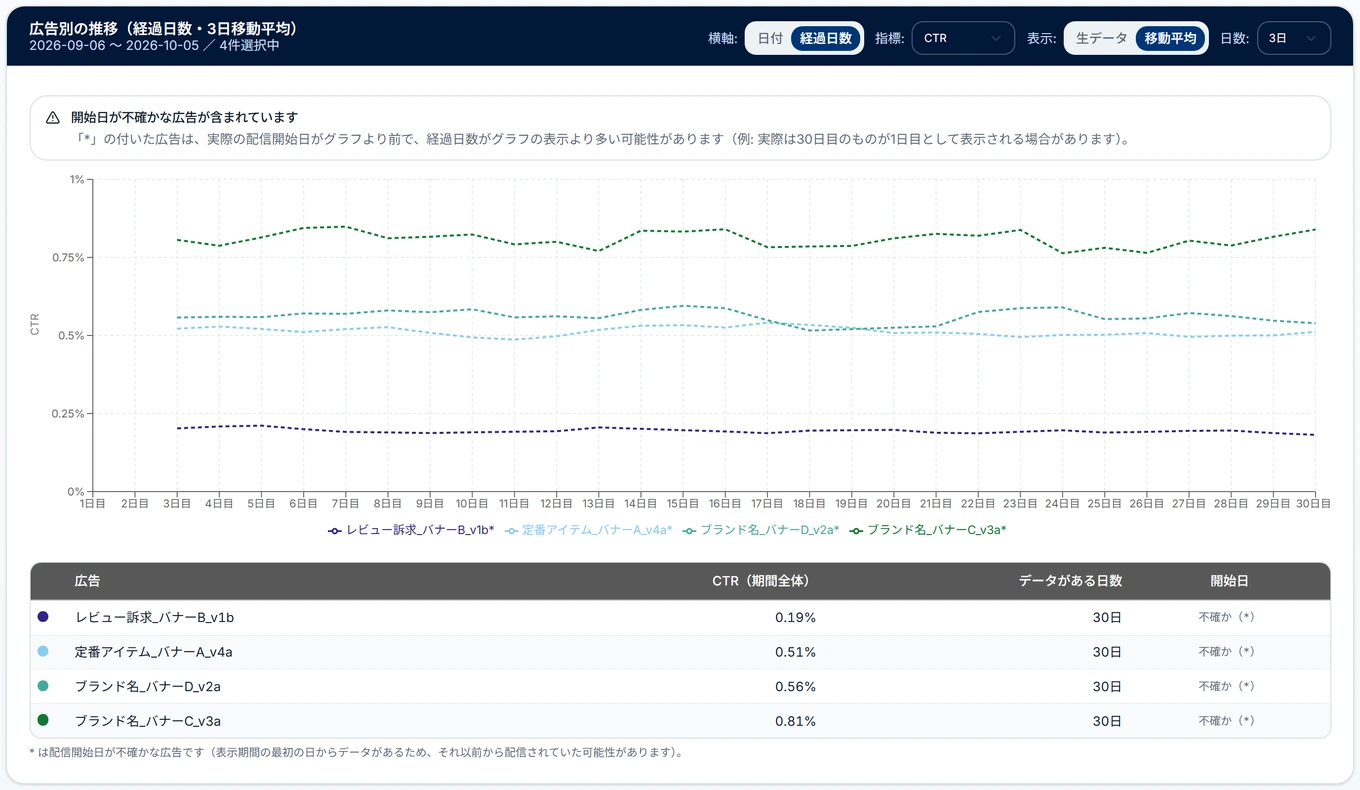
Task: Click the 30日目 x-axis label
Action: click(1313, 502)
